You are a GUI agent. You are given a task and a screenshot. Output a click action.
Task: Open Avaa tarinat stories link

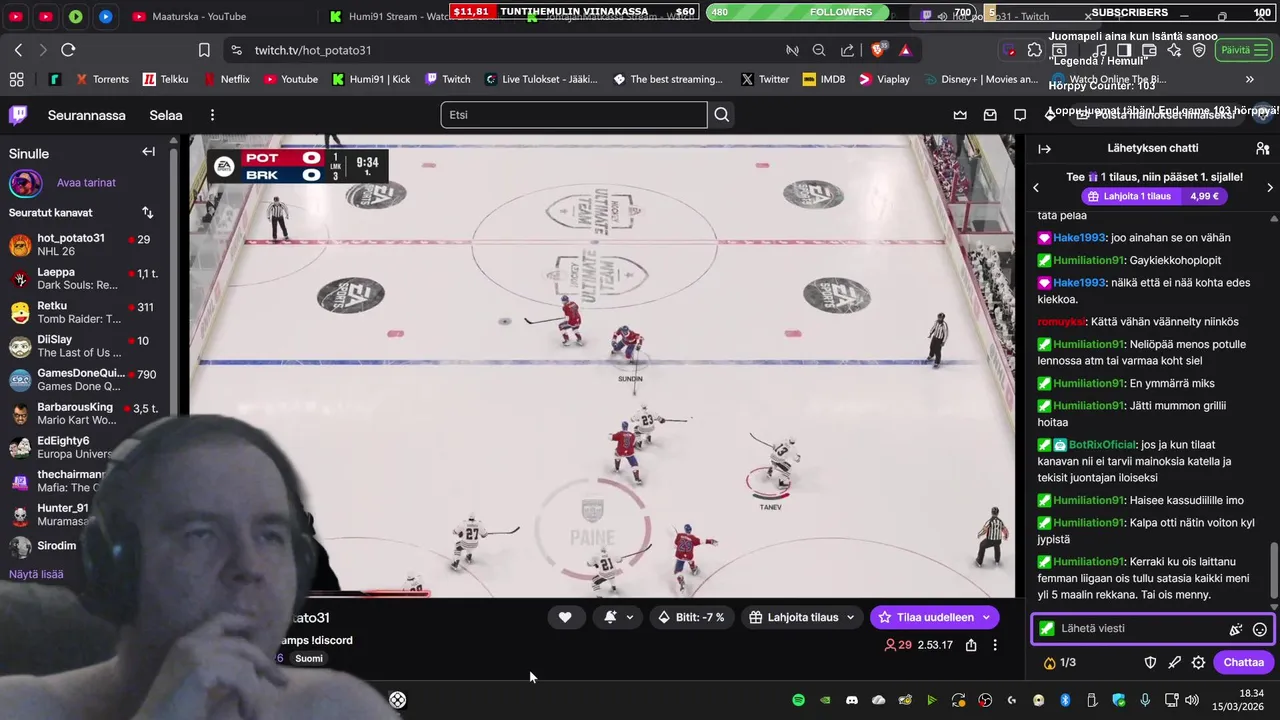tap(86, 183)
